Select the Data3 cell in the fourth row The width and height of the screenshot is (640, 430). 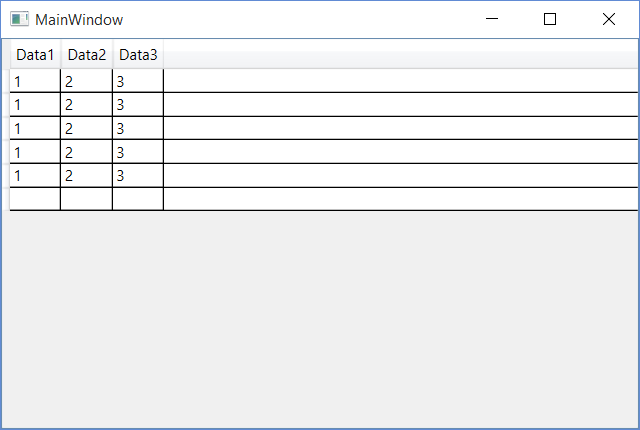pyautogui.click(x=138, y=152)
